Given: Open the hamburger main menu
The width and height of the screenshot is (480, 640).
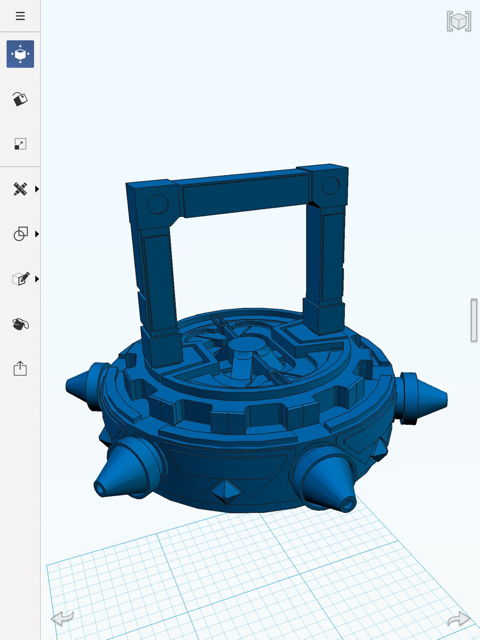Looking at the screenshot, I should [20, 16].
